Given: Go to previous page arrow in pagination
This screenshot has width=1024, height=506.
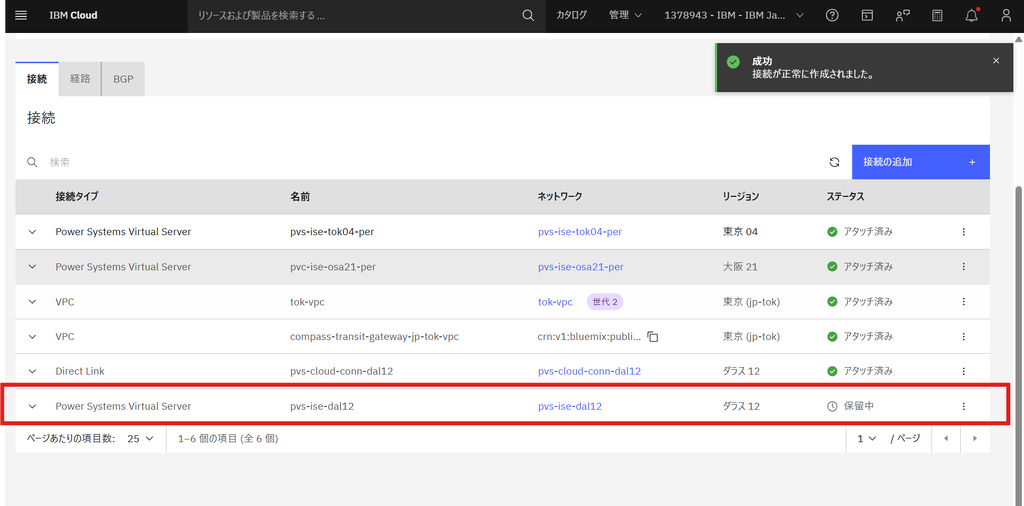Looking at the screenshot, I should [x=946, y=439].
